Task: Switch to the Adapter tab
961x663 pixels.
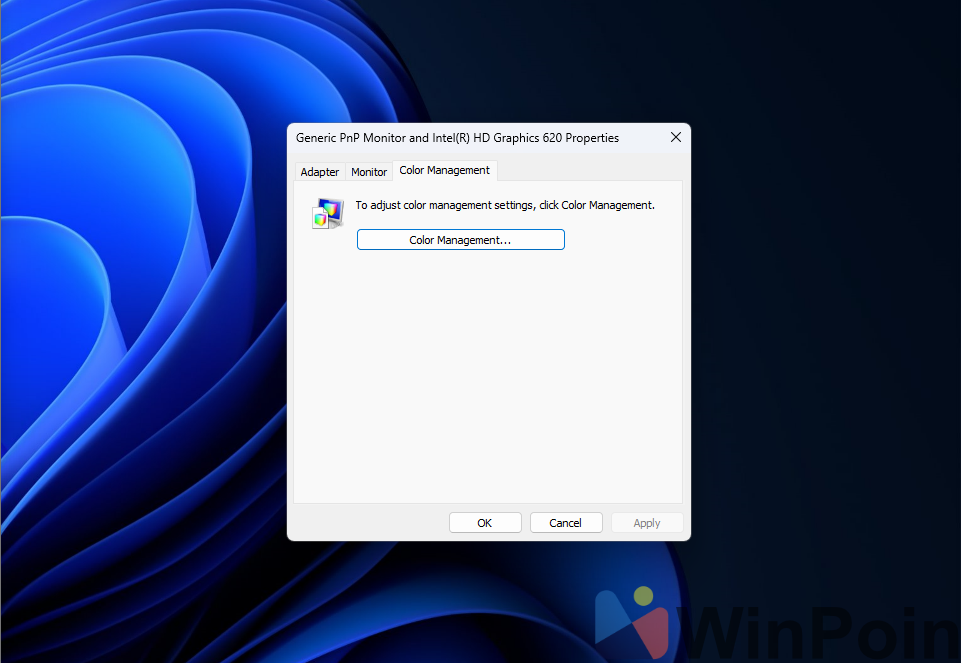Action: (x=319, y=172)
